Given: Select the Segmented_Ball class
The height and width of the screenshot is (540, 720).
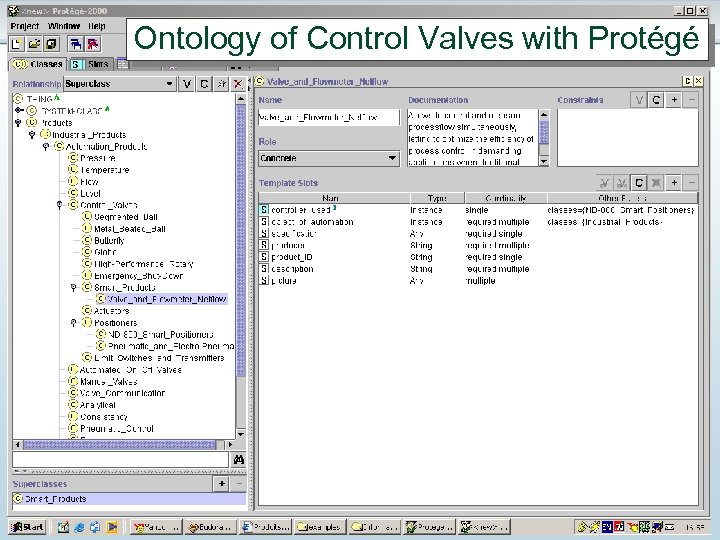Looking at the screenshot, I should (125, 217).
